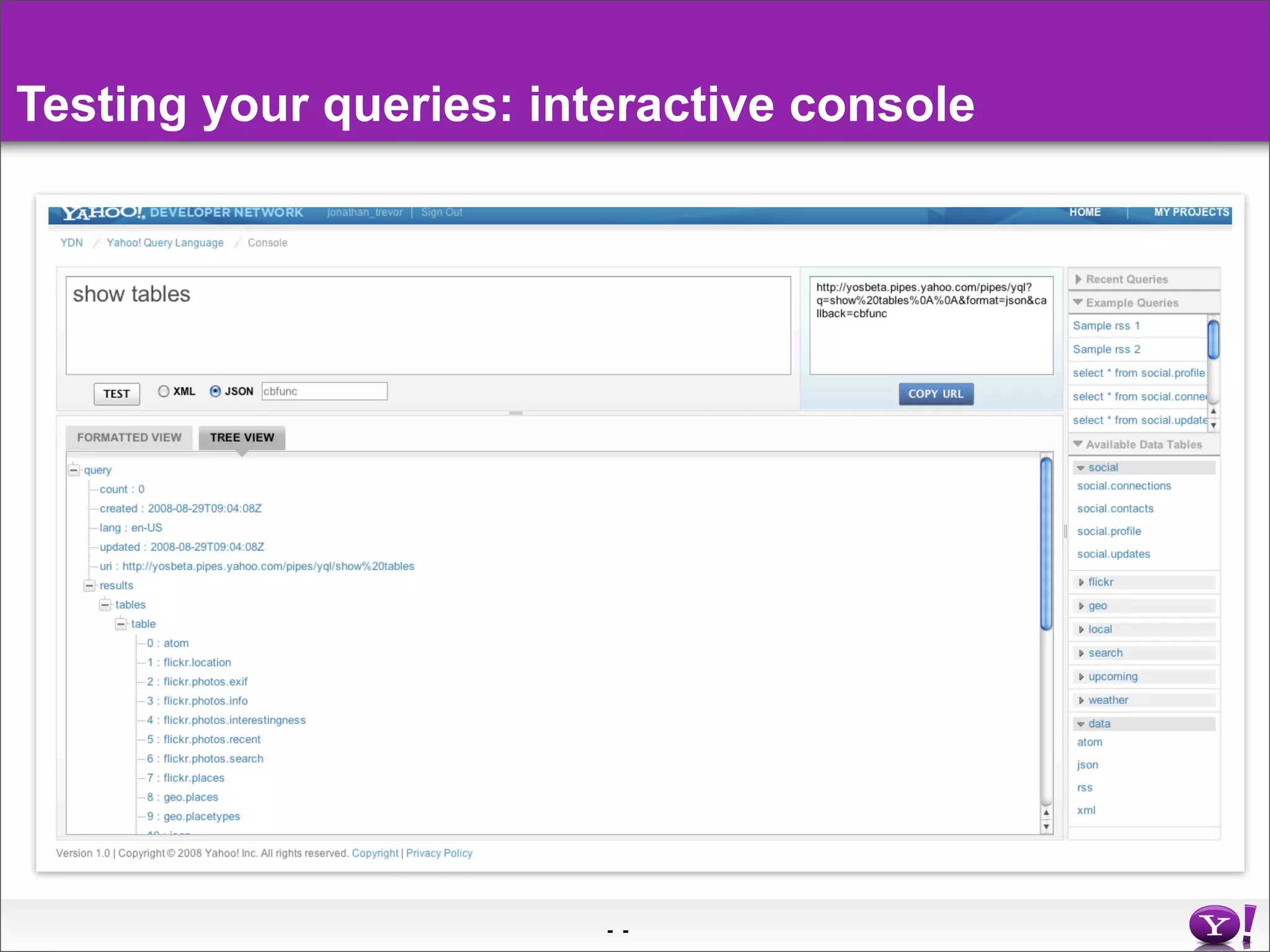Select xml under data tables
Viewport: 1270px width, 952px height.
coord(1086,810)
